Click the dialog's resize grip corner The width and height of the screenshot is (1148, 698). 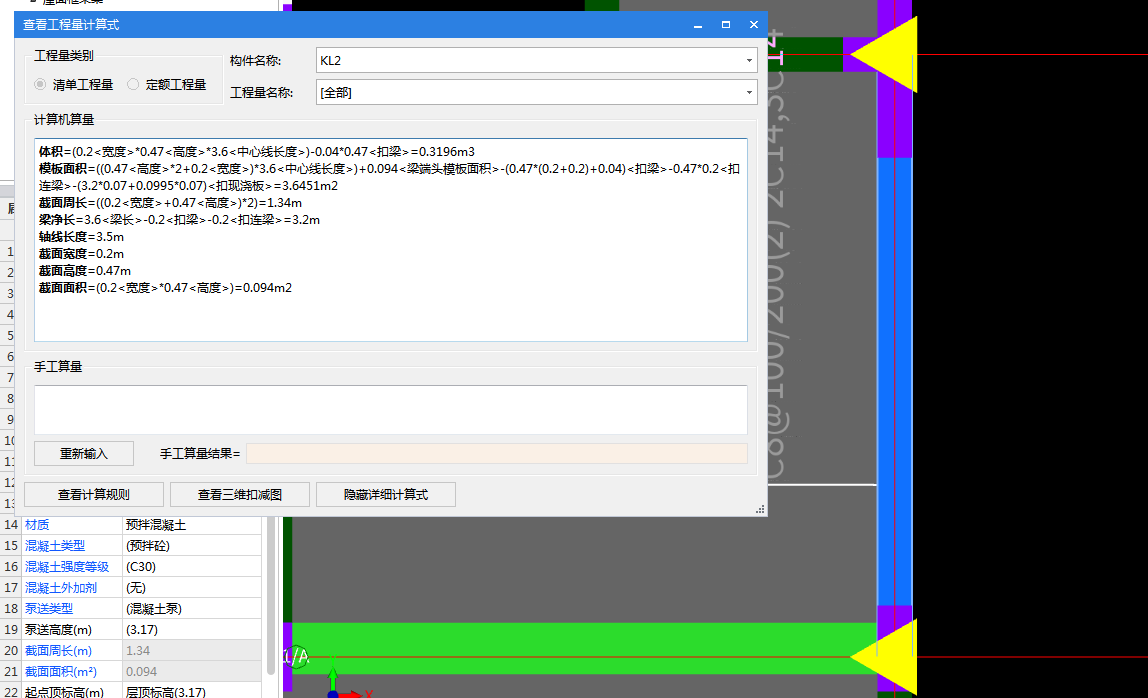click(x=760, y=509)
